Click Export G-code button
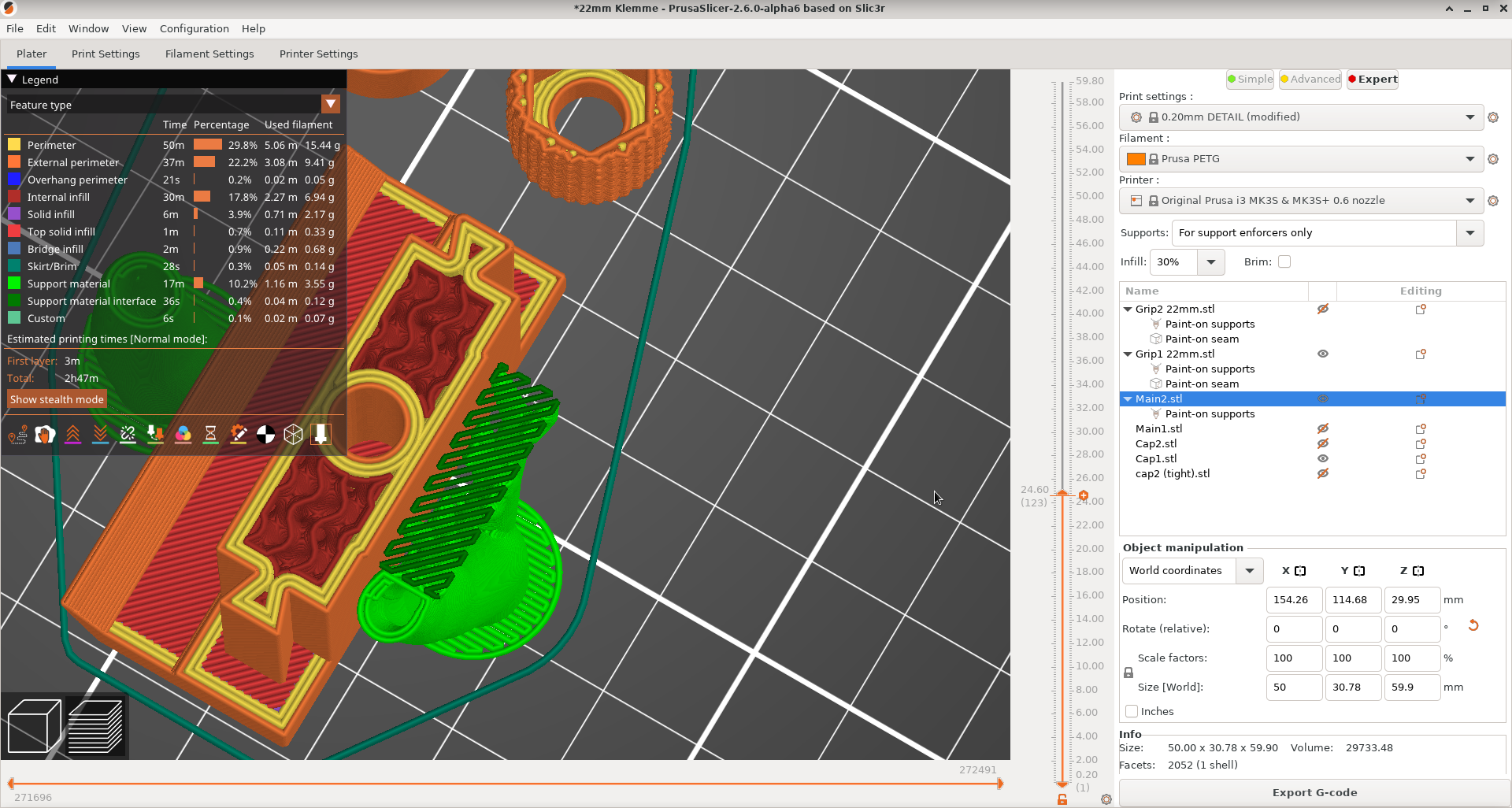This screenshot has height=808, width=1512. tap(1314, 792)
